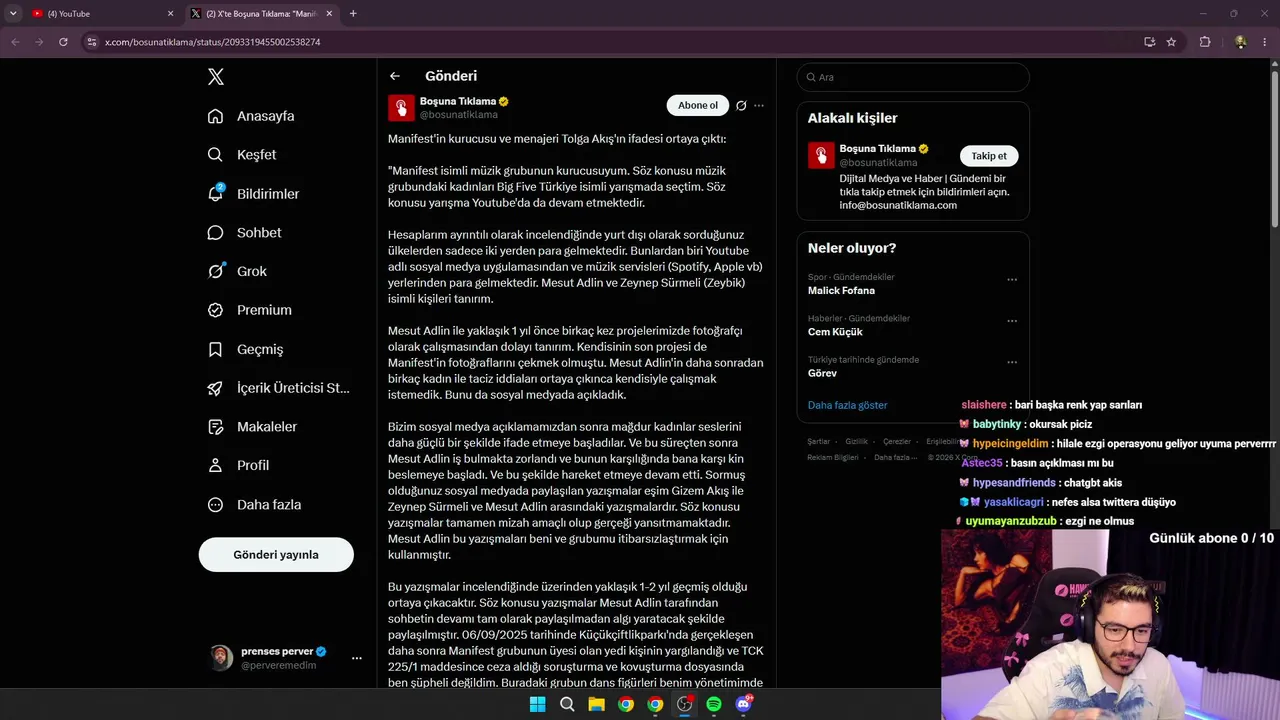Click Daha fazla göster link
The width and height of the screenshot is (1280, 720).
(848, 405)
